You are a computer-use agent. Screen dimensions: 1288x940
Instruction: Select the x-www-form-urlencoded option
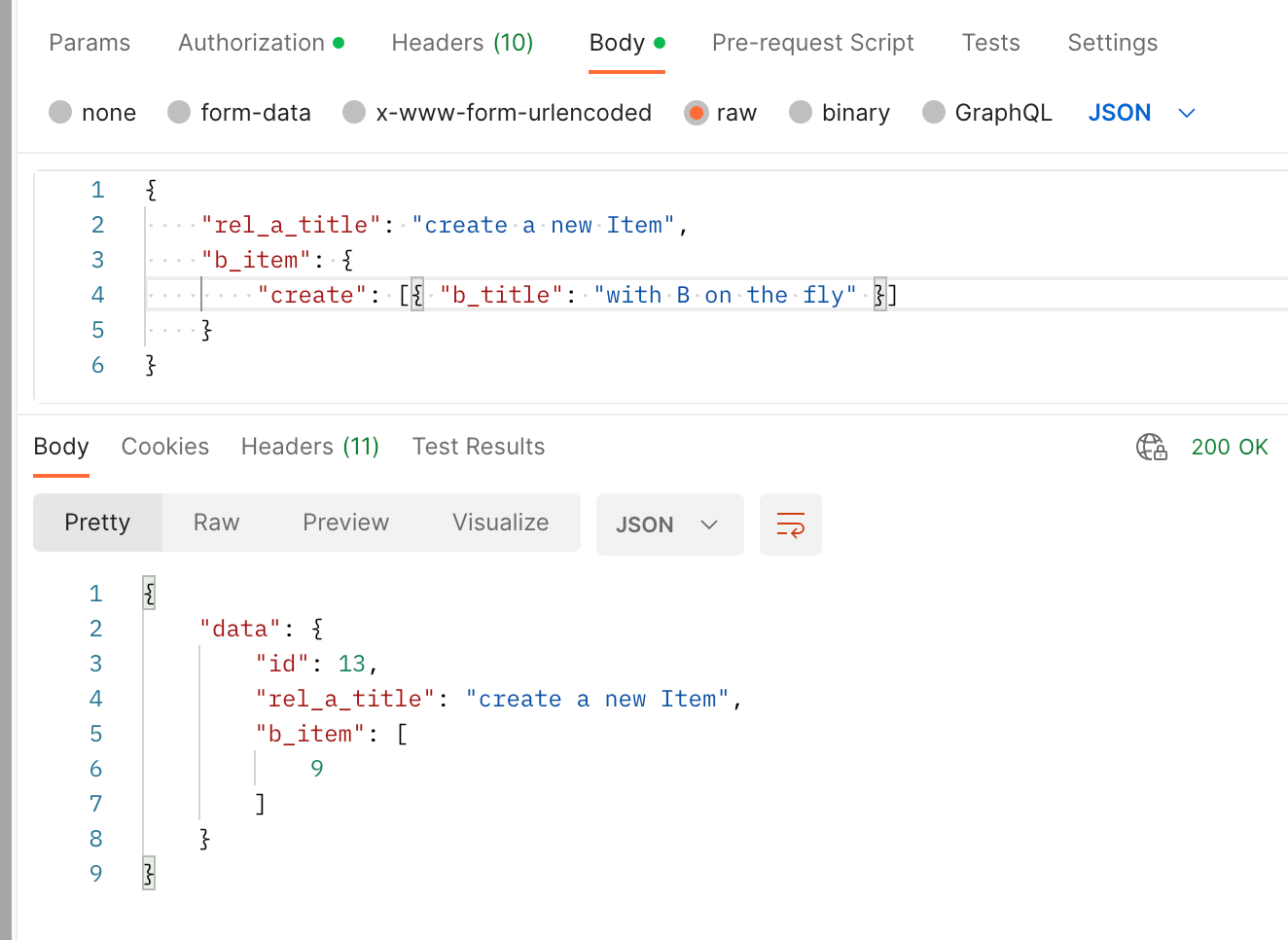coord(354,113)
